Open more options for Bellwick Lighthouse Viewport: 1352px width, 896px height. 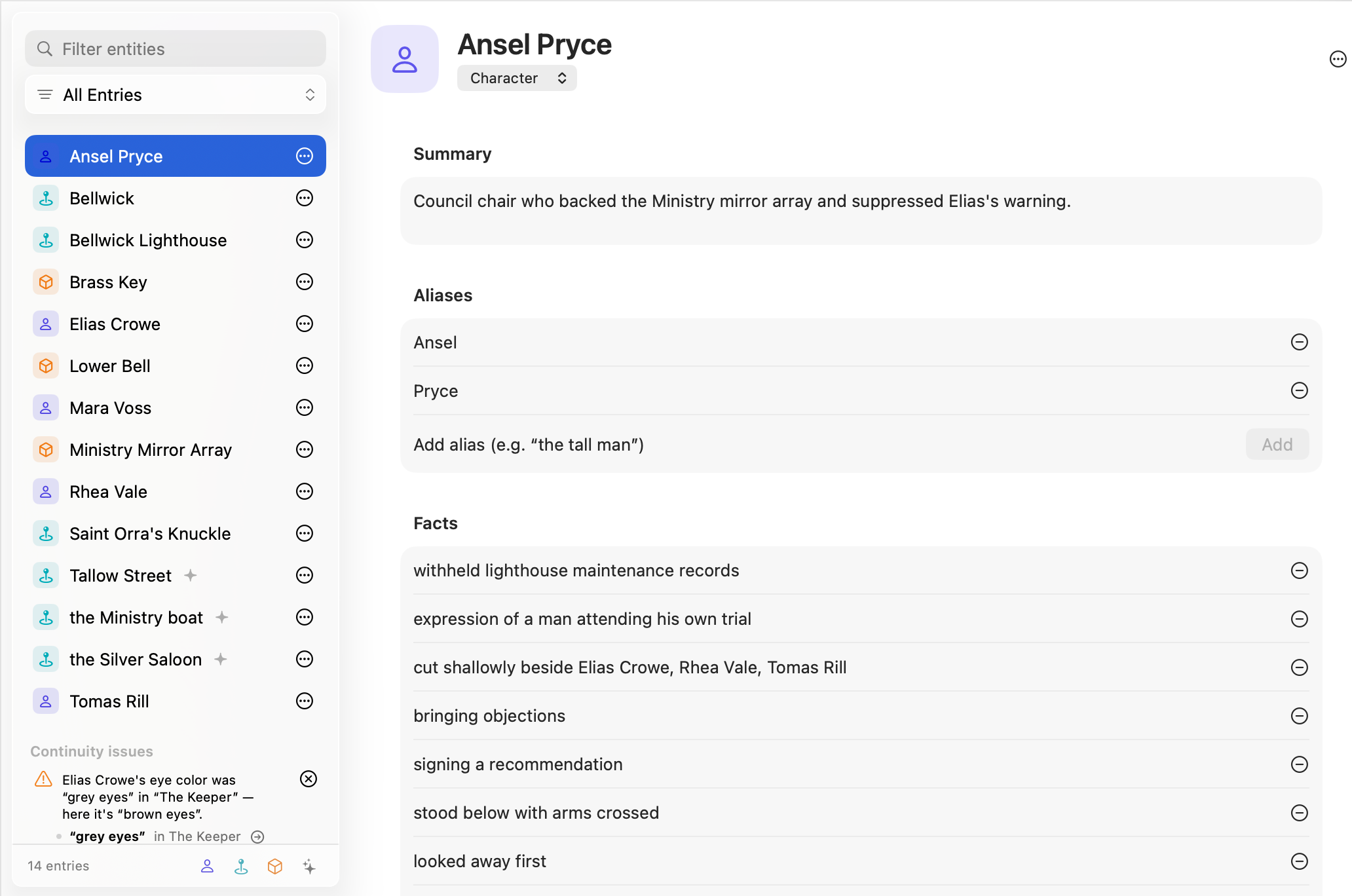point(305,240)
